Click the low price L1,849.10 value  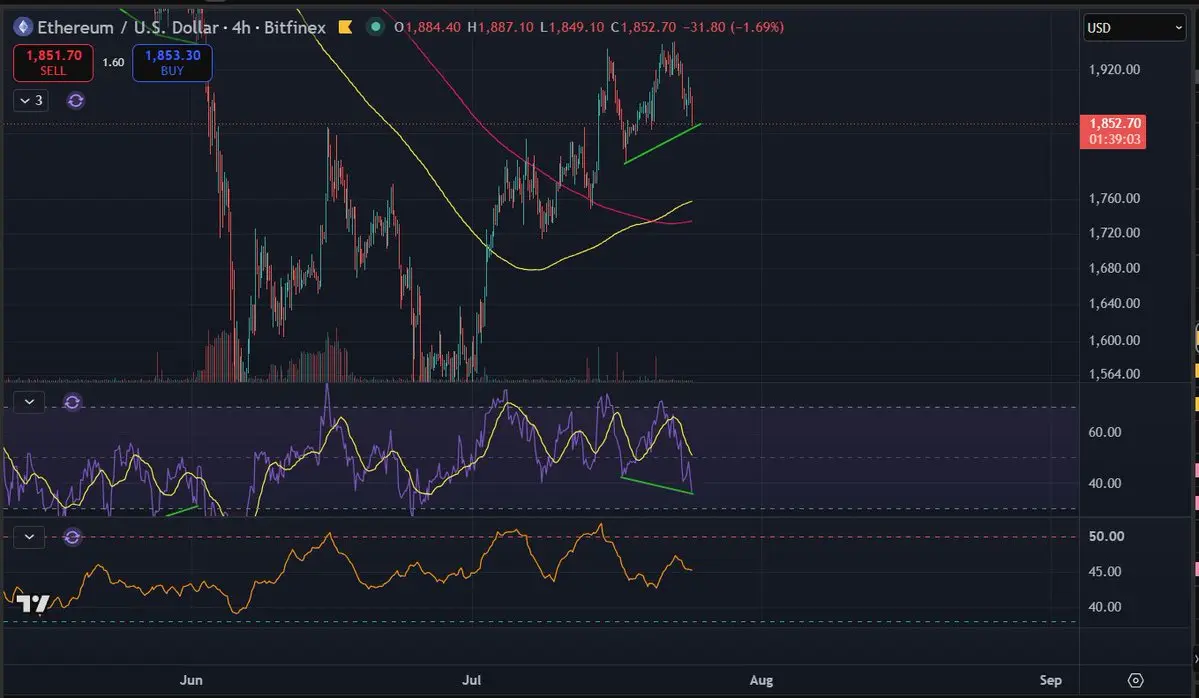pos(572,27)
